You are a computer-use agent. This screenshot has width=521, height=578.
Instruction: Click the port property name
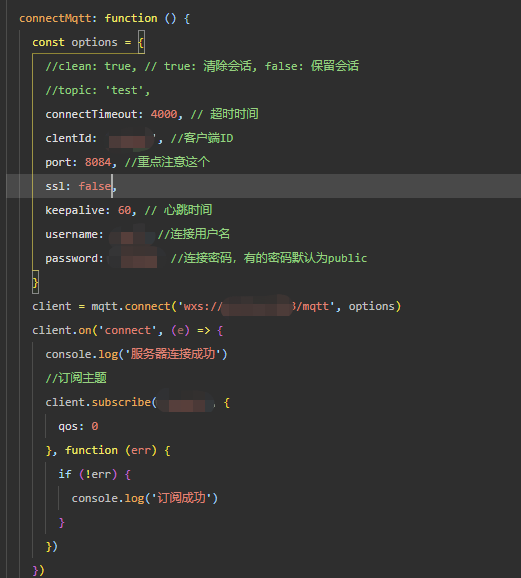coord(58,163)
